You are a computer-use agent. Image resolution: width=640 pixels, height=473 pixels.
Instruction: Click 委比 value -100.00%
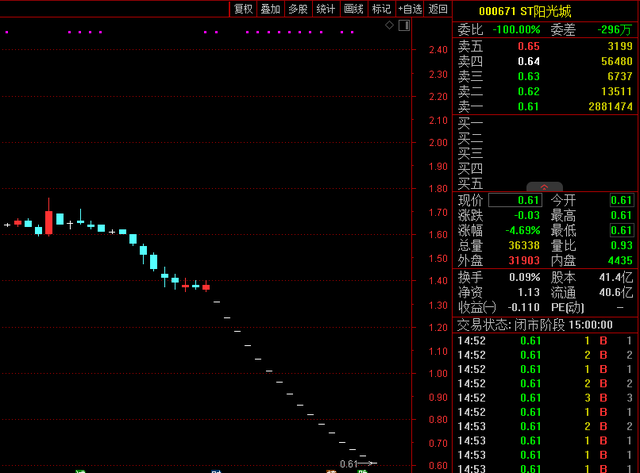click(x=516, y=30)
